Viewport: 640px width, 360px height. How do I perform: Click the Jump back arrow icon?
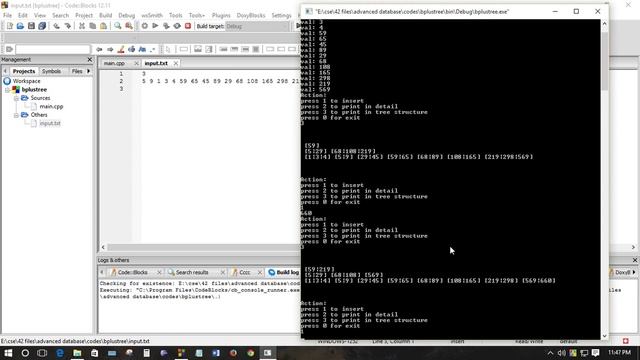coord(99,49)
